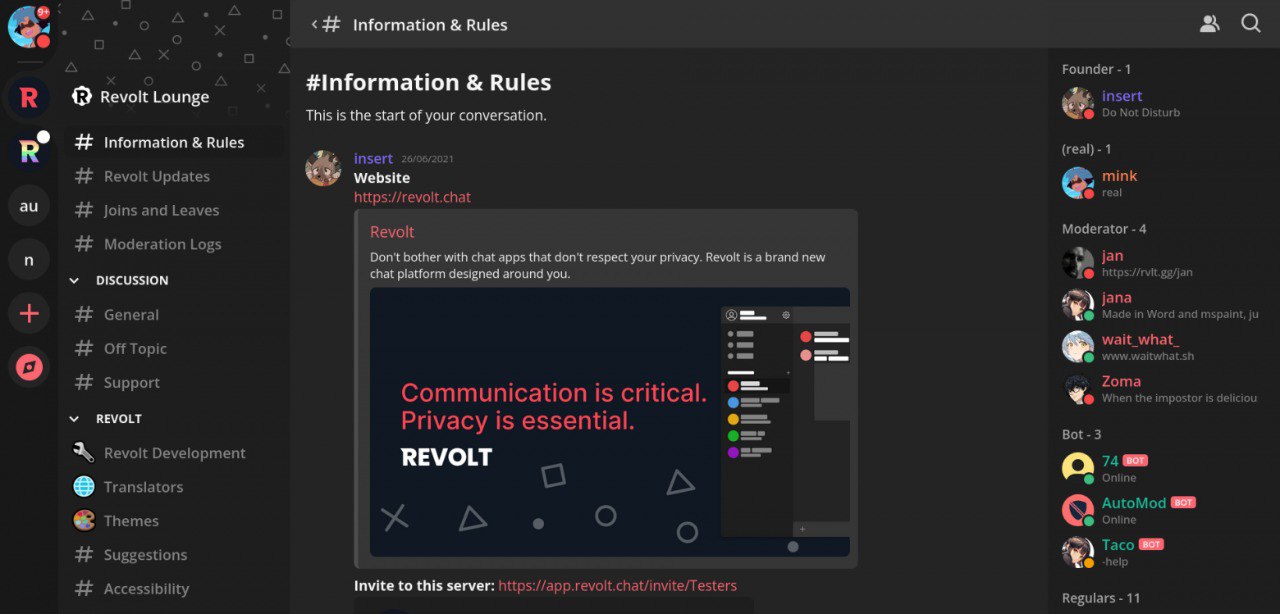
Task: Click insert in the Founder group
Action: coord(1122,96)
